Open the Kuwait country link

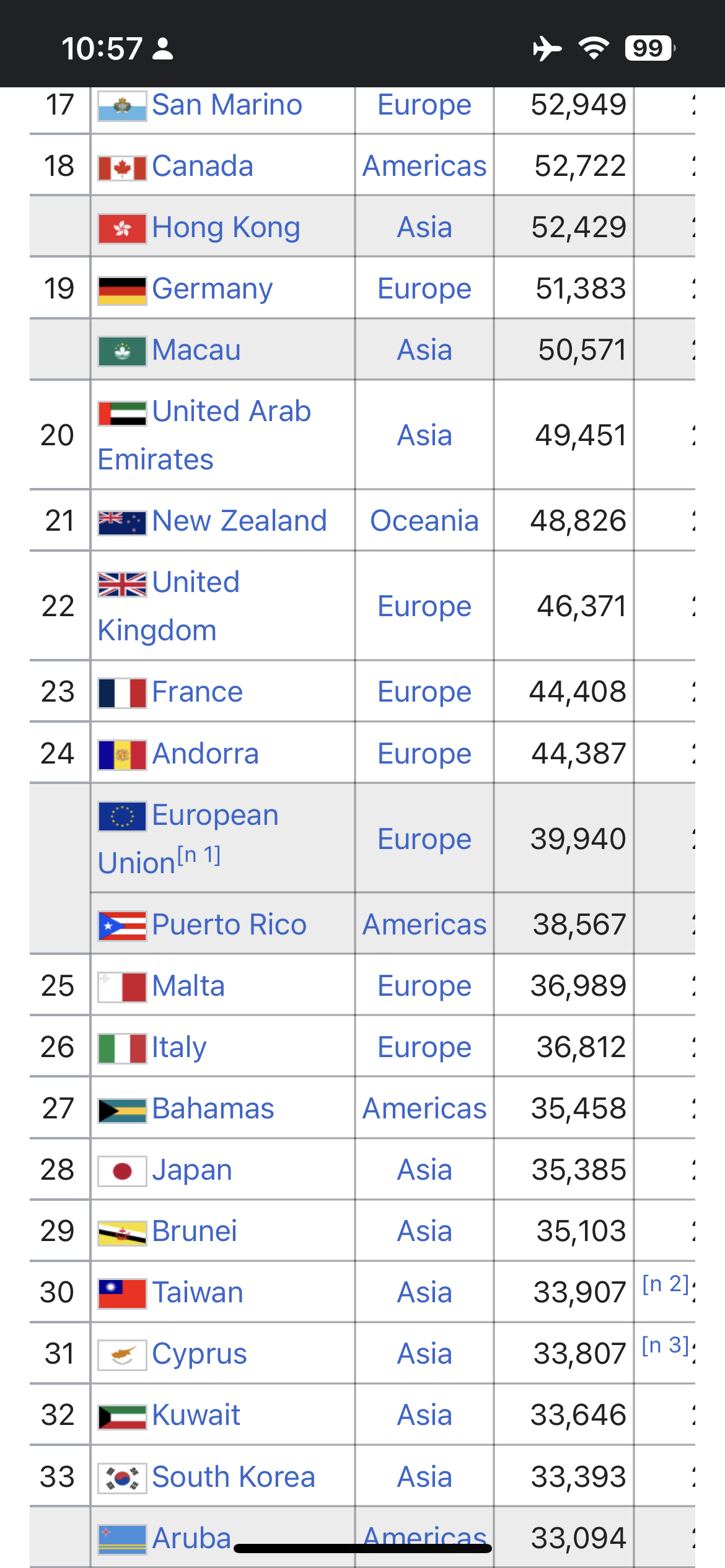tap(196, 1415)
